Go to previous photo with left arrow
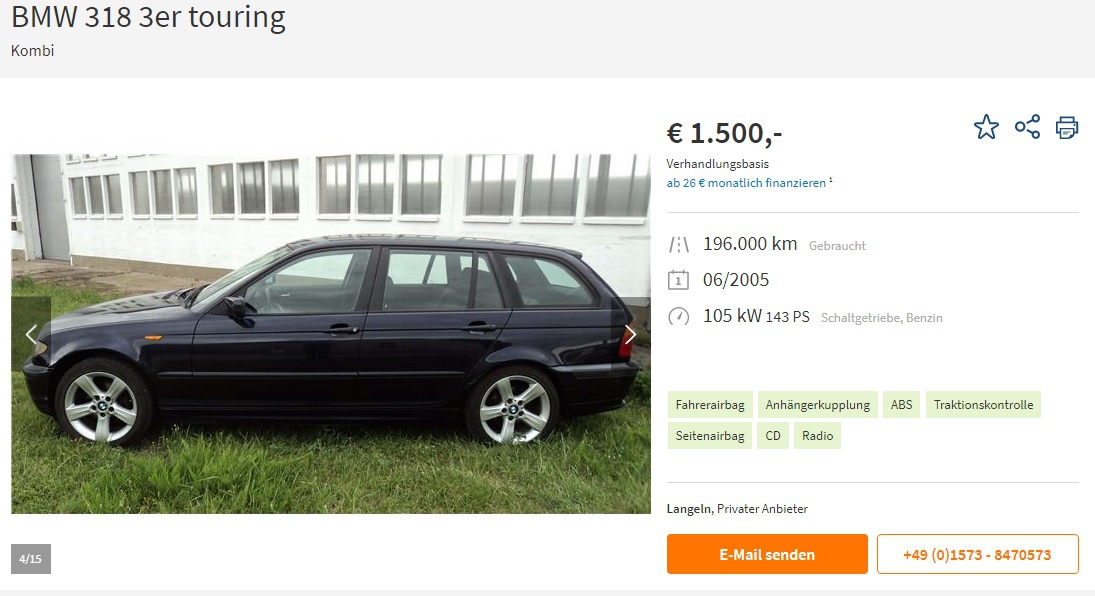 click(31, 334)
